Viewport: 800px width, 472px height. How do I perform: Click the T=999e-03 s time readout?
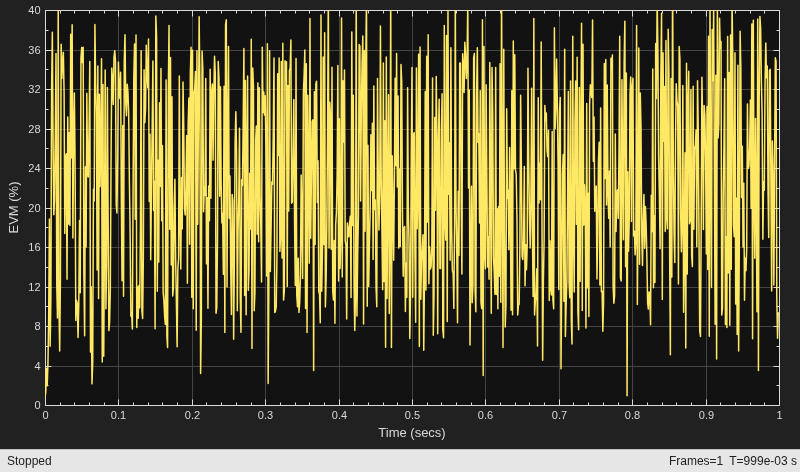pos(763,461)
